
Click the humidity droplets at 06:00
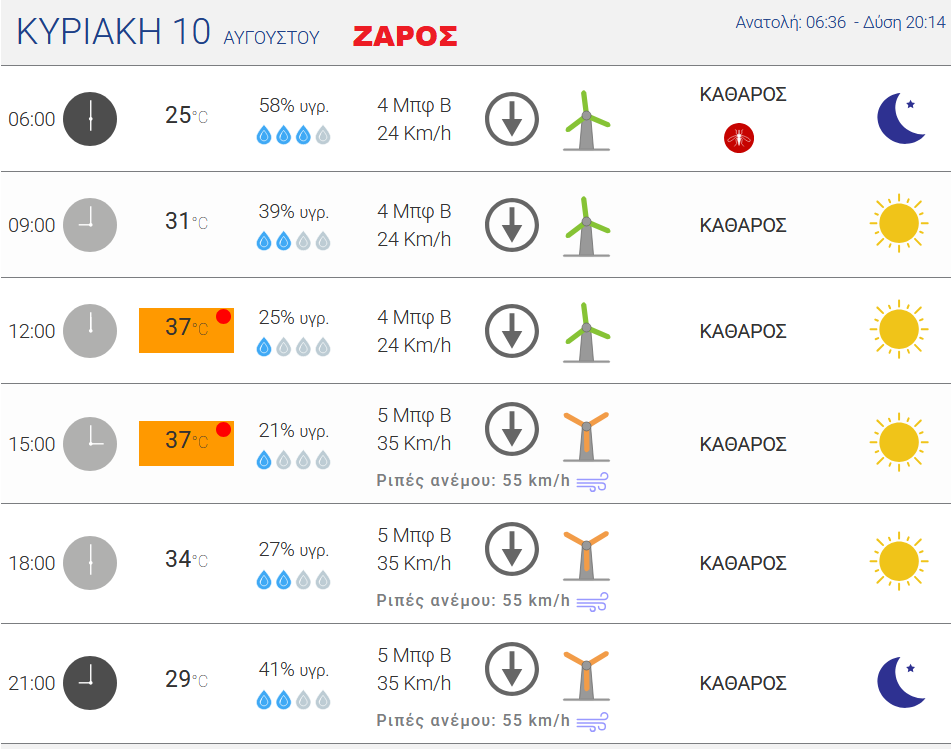click(x=294, y=135)
